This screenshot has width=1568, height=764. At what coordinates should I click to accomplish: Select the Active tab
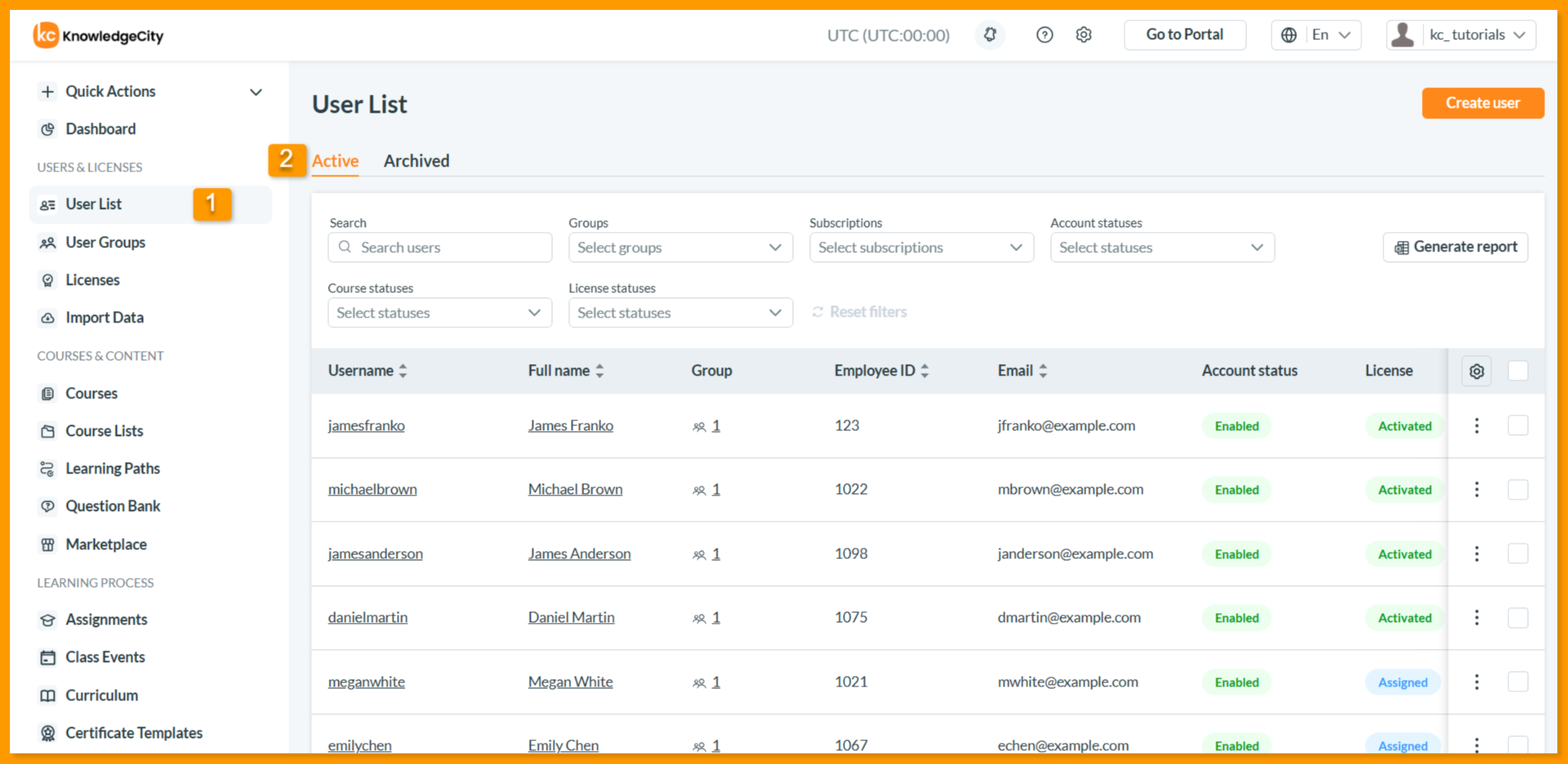(x=335, y=161)
